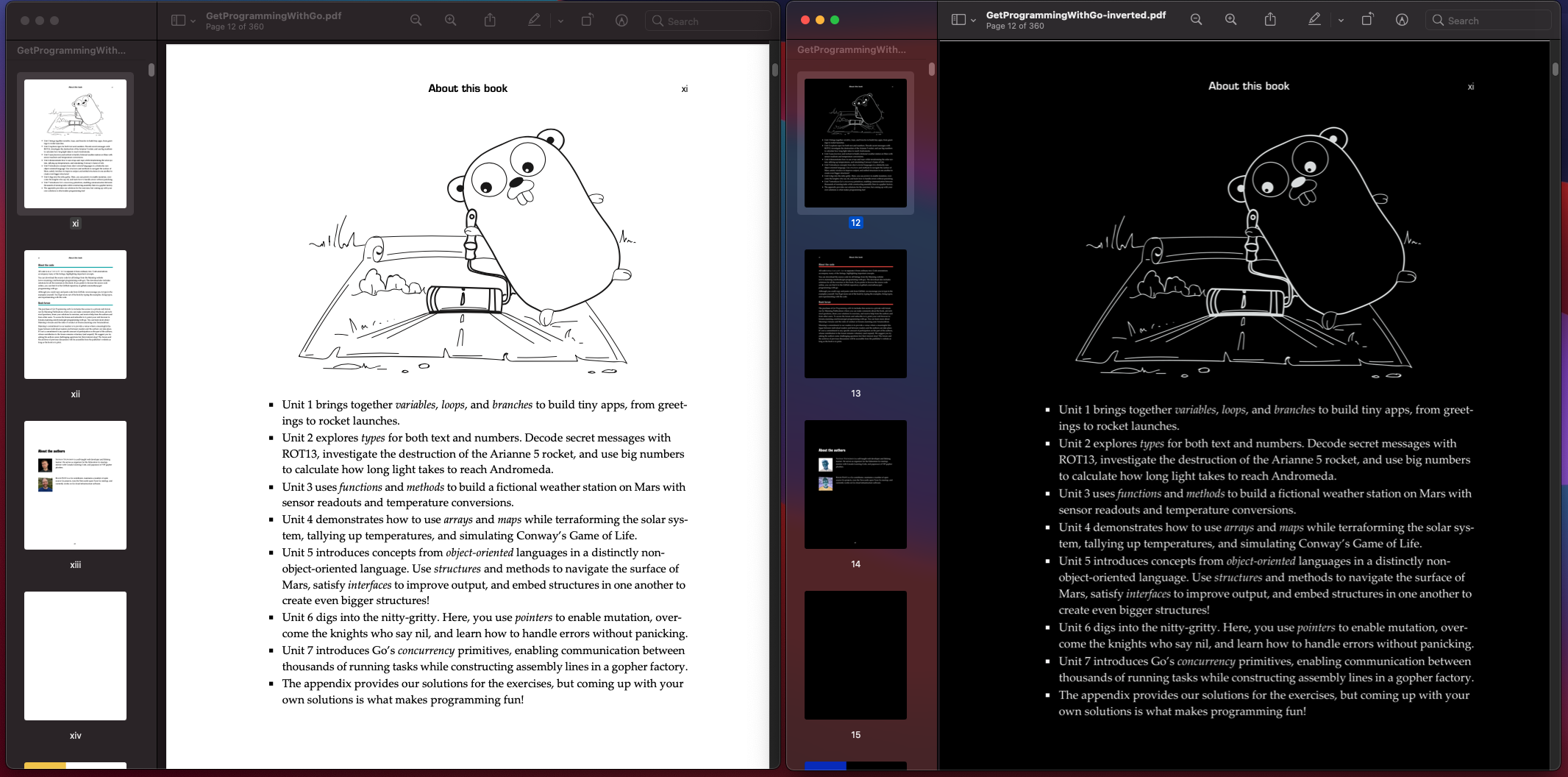This screenshot has width=1568, height=777.
Task: Rotate page in left Preview window
Action: pos(587,21)
